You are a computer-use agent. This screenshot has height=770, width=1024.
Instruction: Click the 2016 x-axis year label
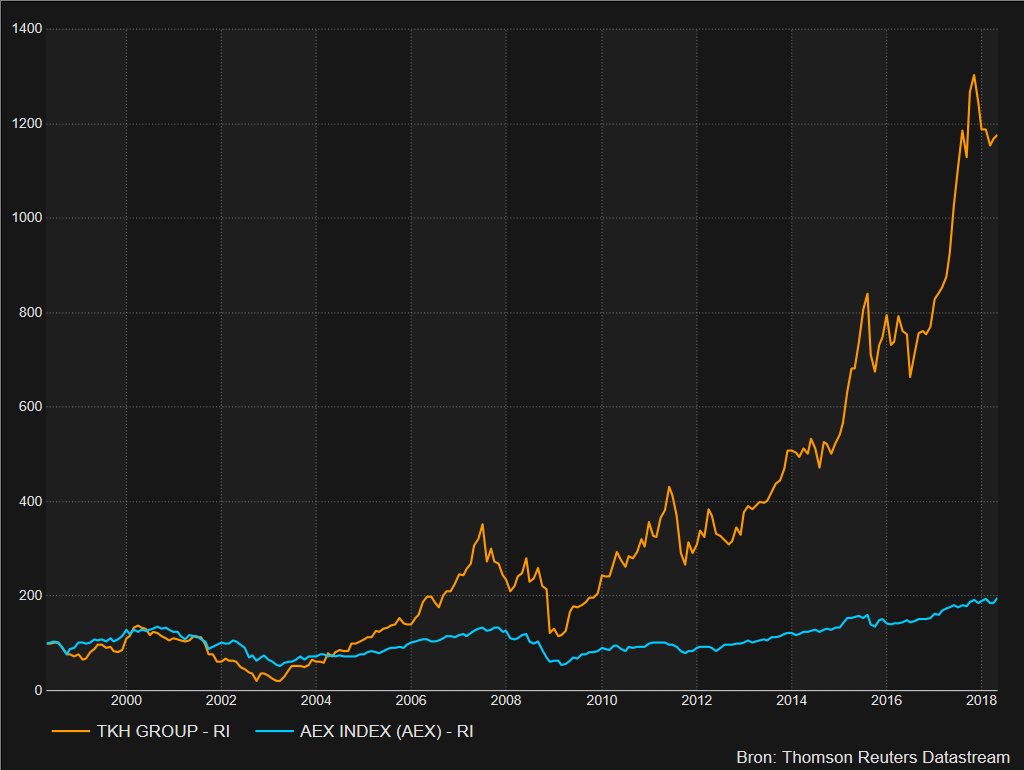[886, 700]
